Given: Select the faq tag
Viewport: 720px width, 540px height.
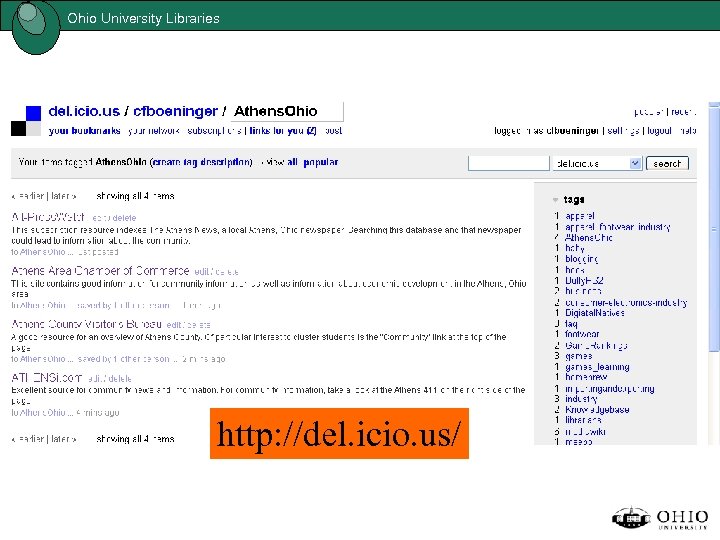Looking at the screenshot, I should [571, 324].
